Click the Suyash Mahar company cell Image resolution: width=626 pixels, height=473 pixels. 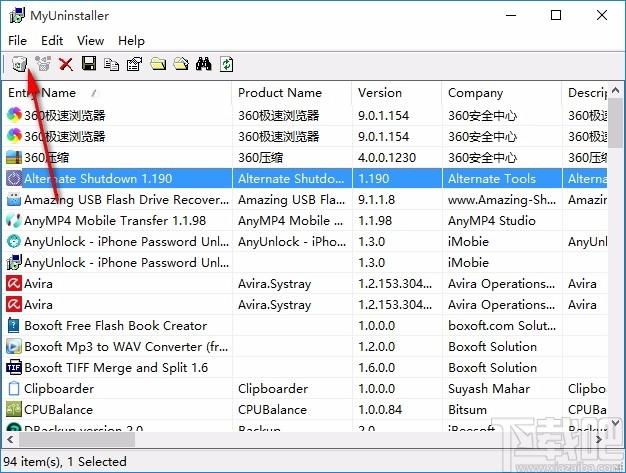[x=489, y=388]
